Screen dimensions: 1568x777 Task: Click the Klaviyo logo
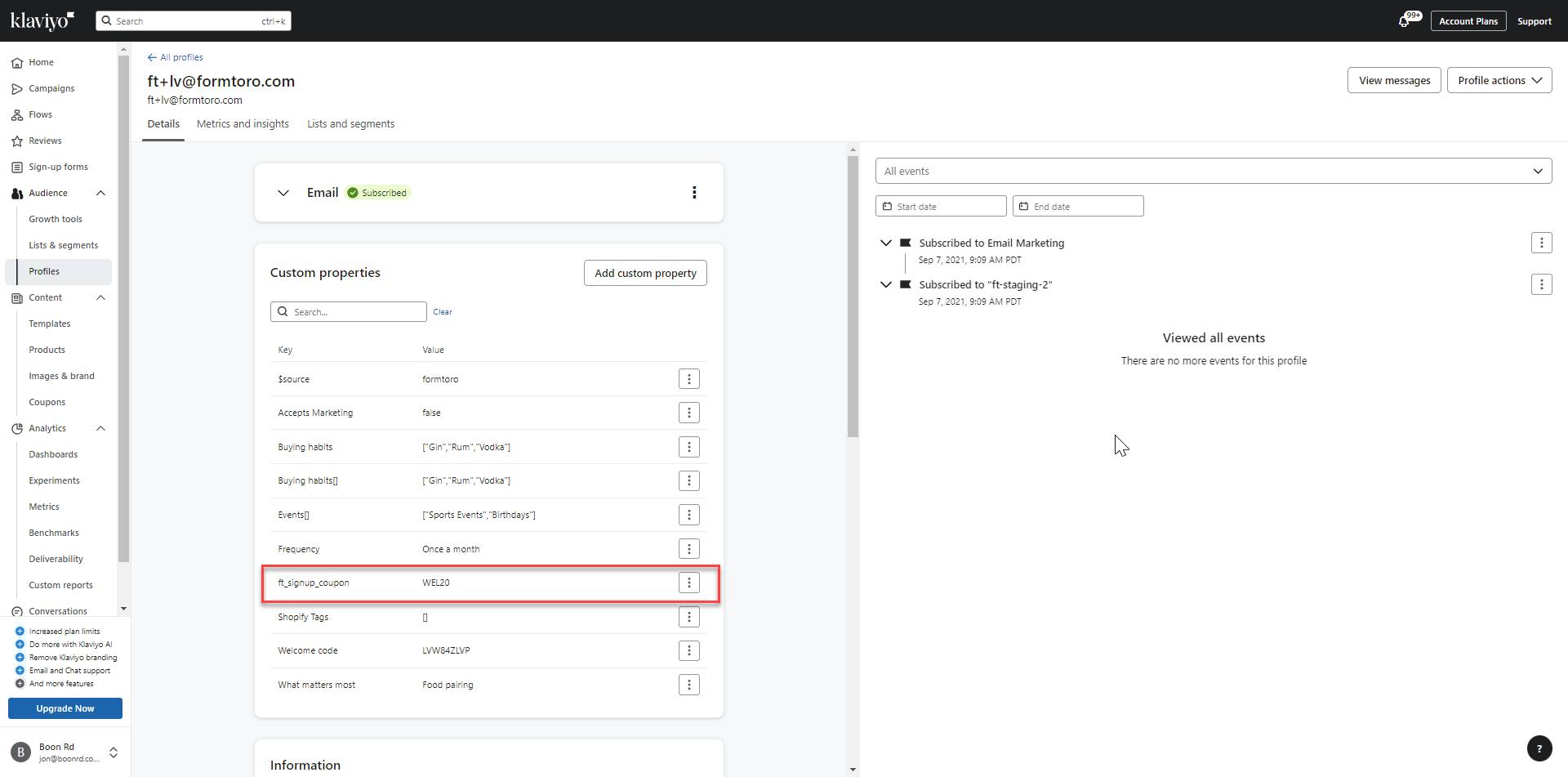point(42,20)
